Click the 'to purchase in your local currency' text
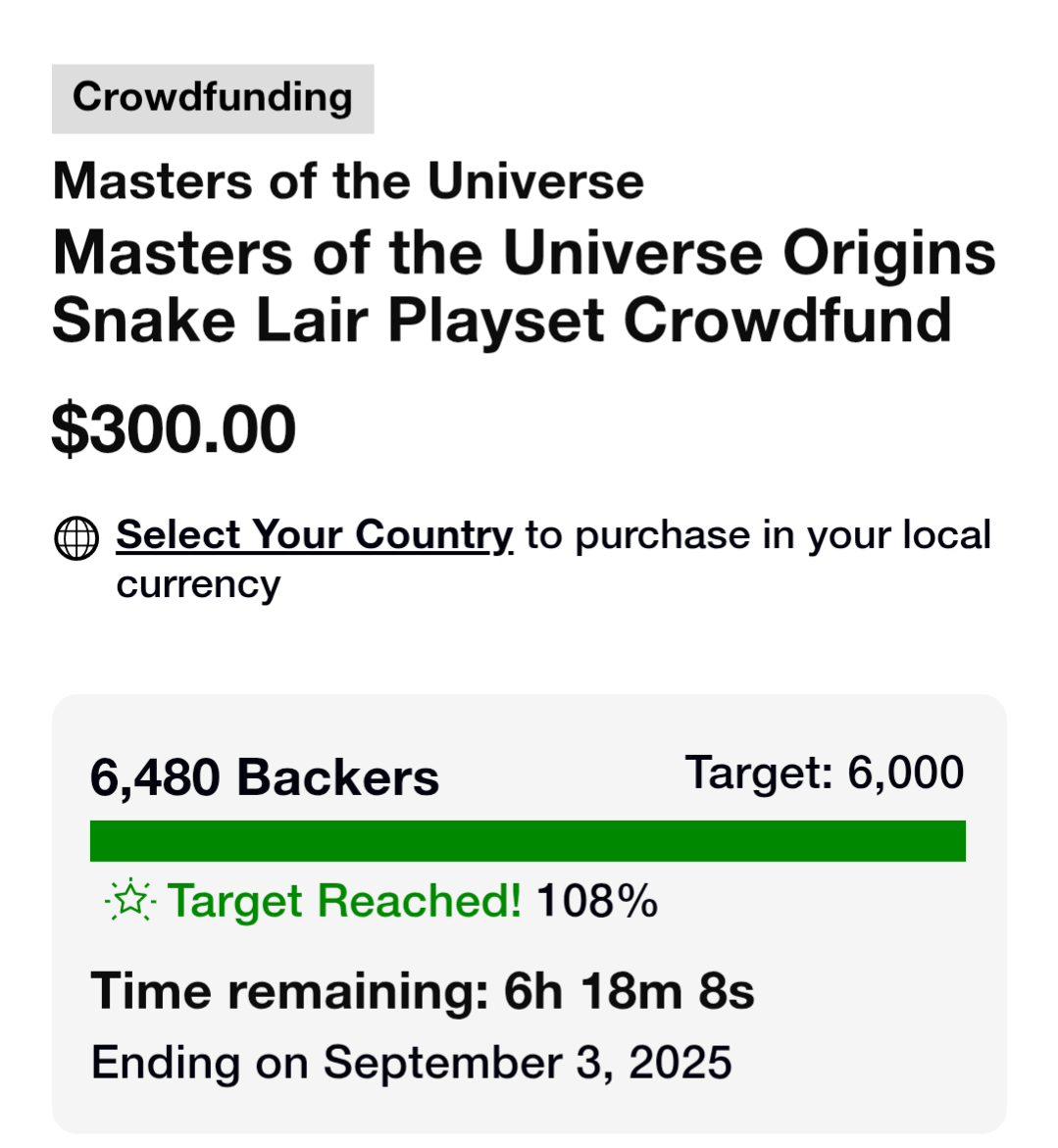The height and width of the screenshot is (1148, 1058). [x=554, y=560]
